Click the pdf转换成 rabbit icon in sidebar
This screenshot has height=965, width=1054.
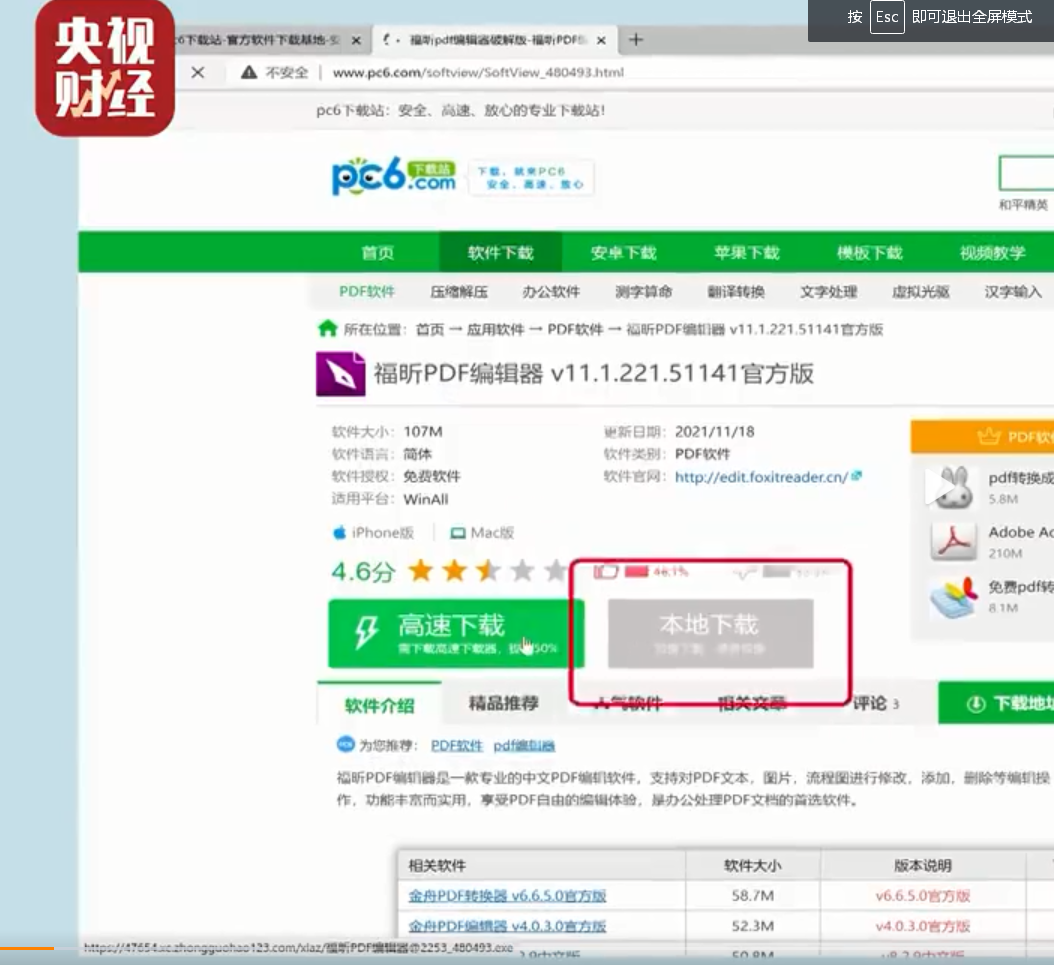953,487
